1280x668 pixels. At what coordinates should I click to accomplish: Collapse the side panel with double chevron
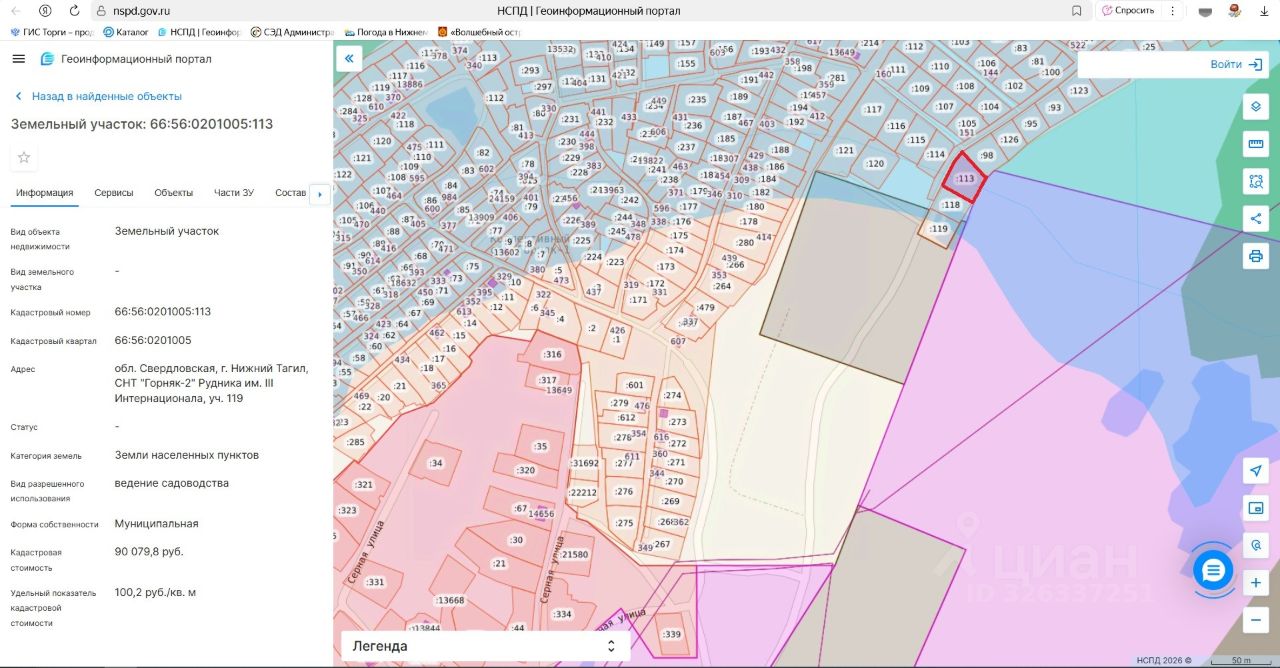349,59
